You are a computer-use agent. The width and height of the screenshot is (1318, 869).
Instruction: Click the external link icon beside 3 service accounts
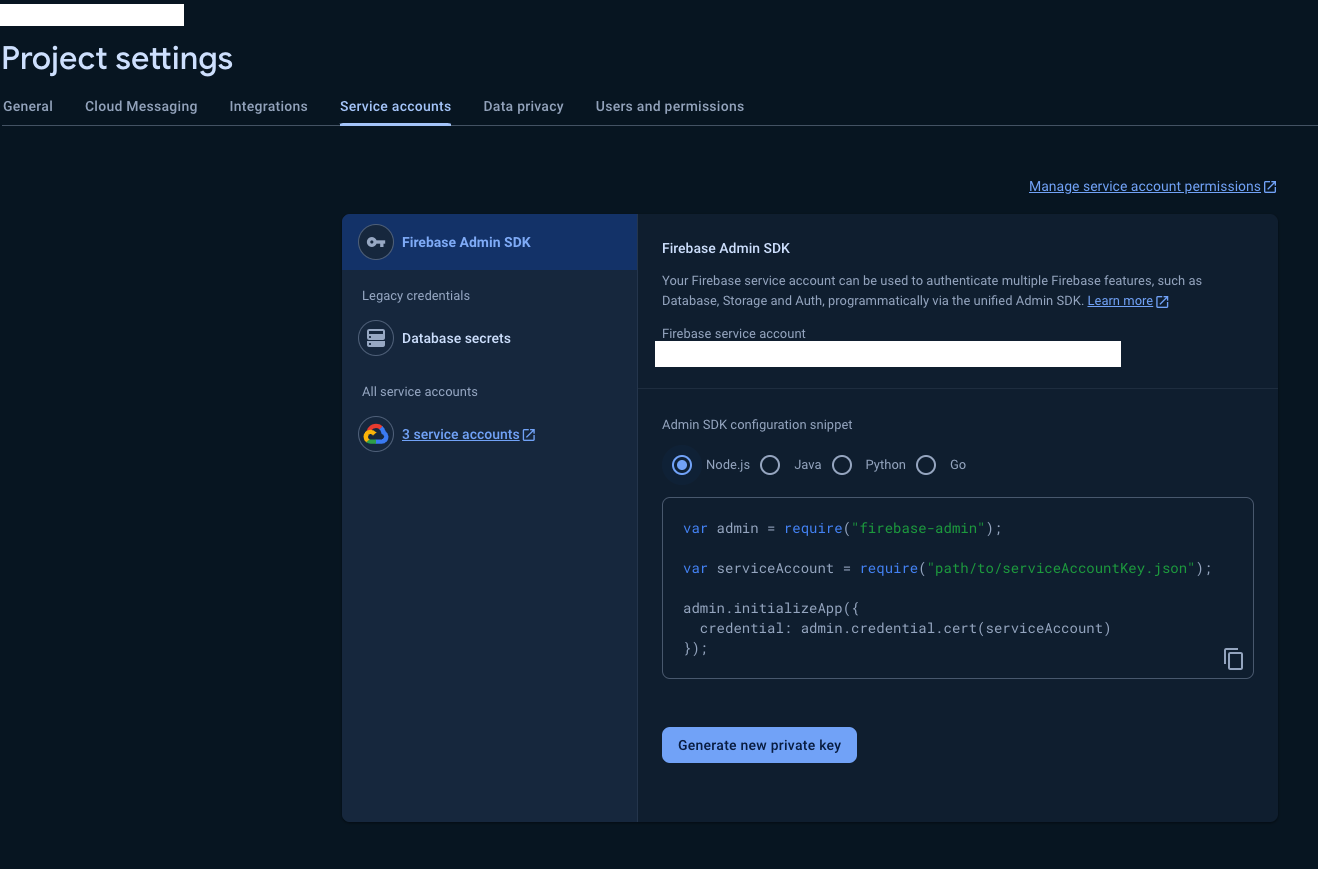pyautogui.click(x=529, y=434)
